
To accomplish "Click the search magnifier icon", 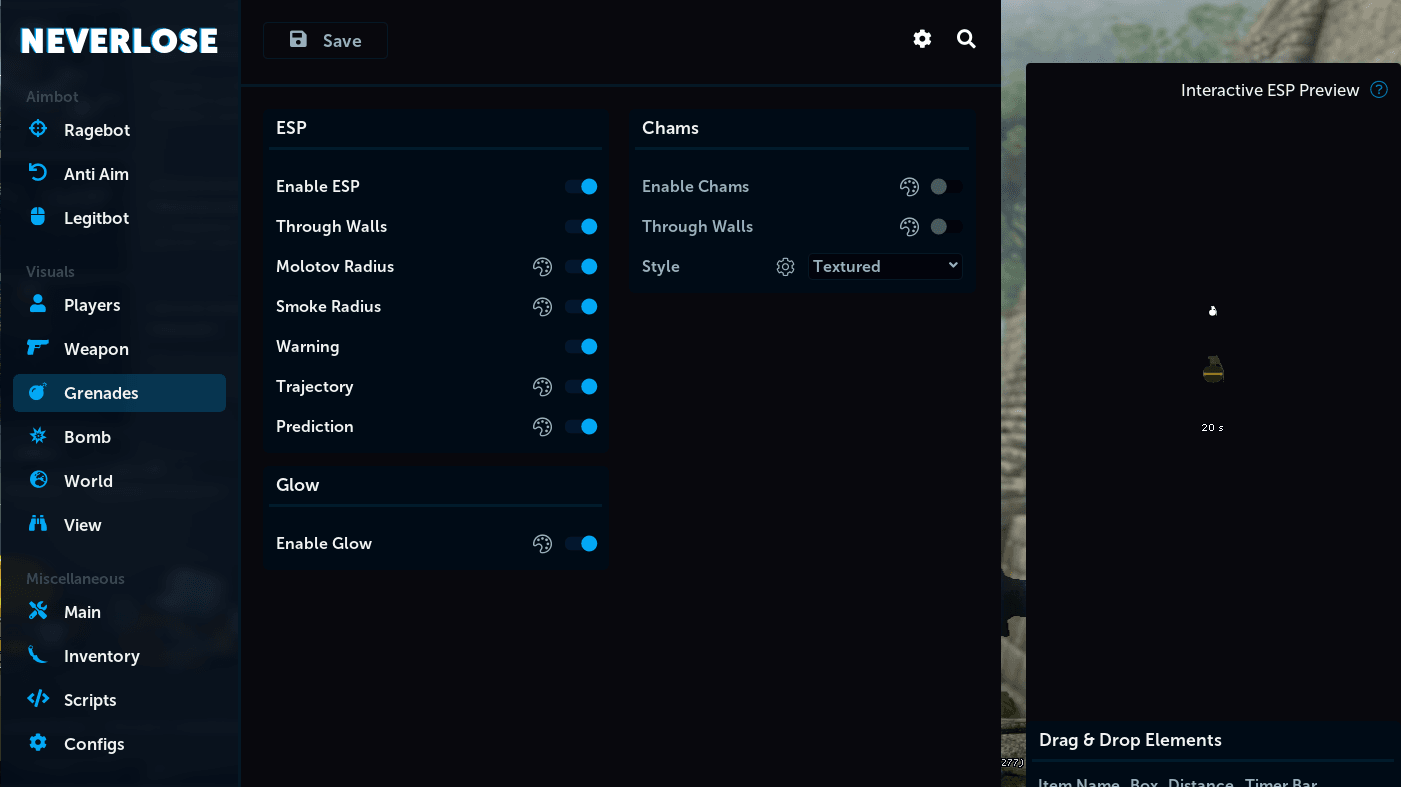I will [966, 39].
